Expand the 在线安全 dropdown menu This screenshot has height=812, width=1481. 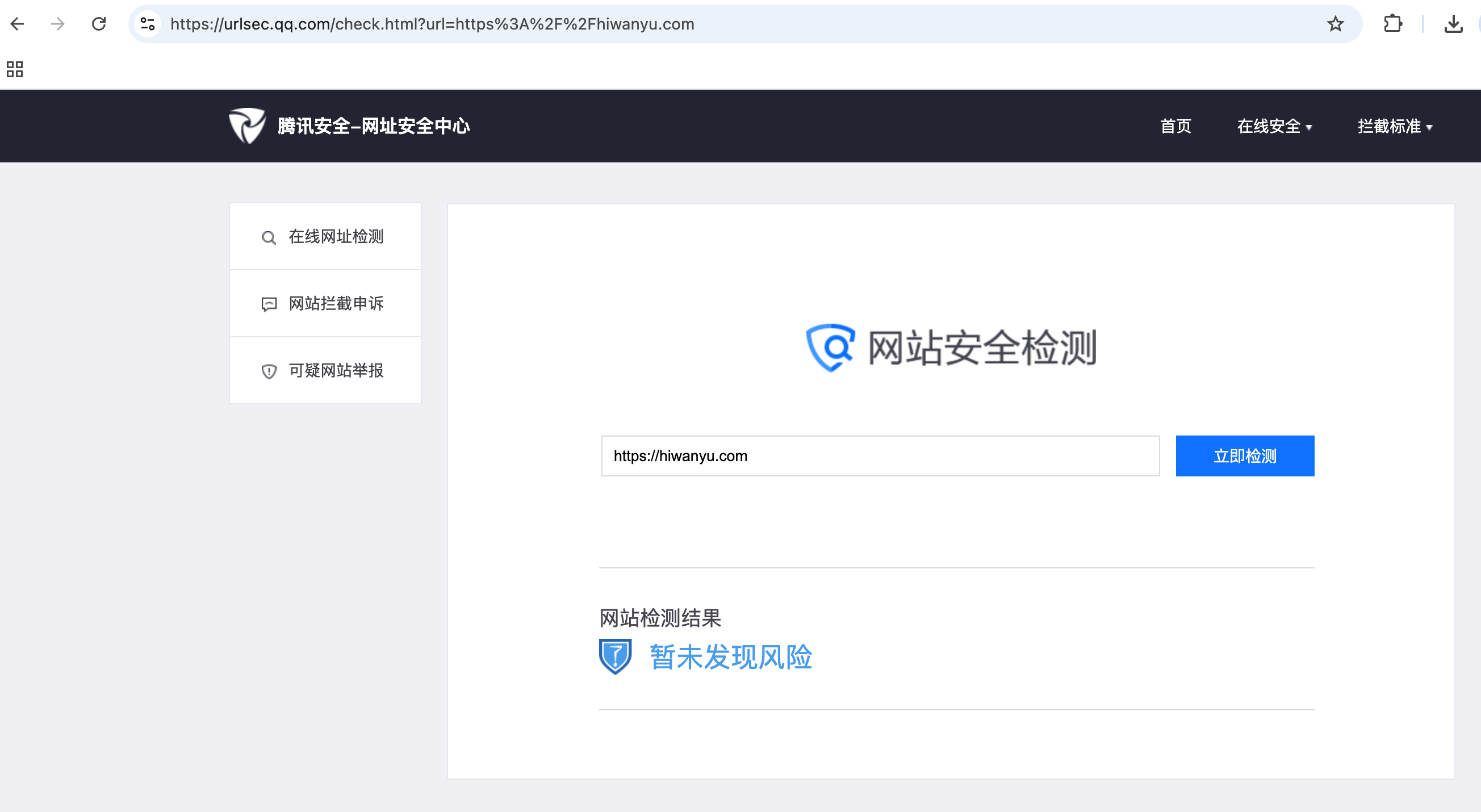(1274, 126)
